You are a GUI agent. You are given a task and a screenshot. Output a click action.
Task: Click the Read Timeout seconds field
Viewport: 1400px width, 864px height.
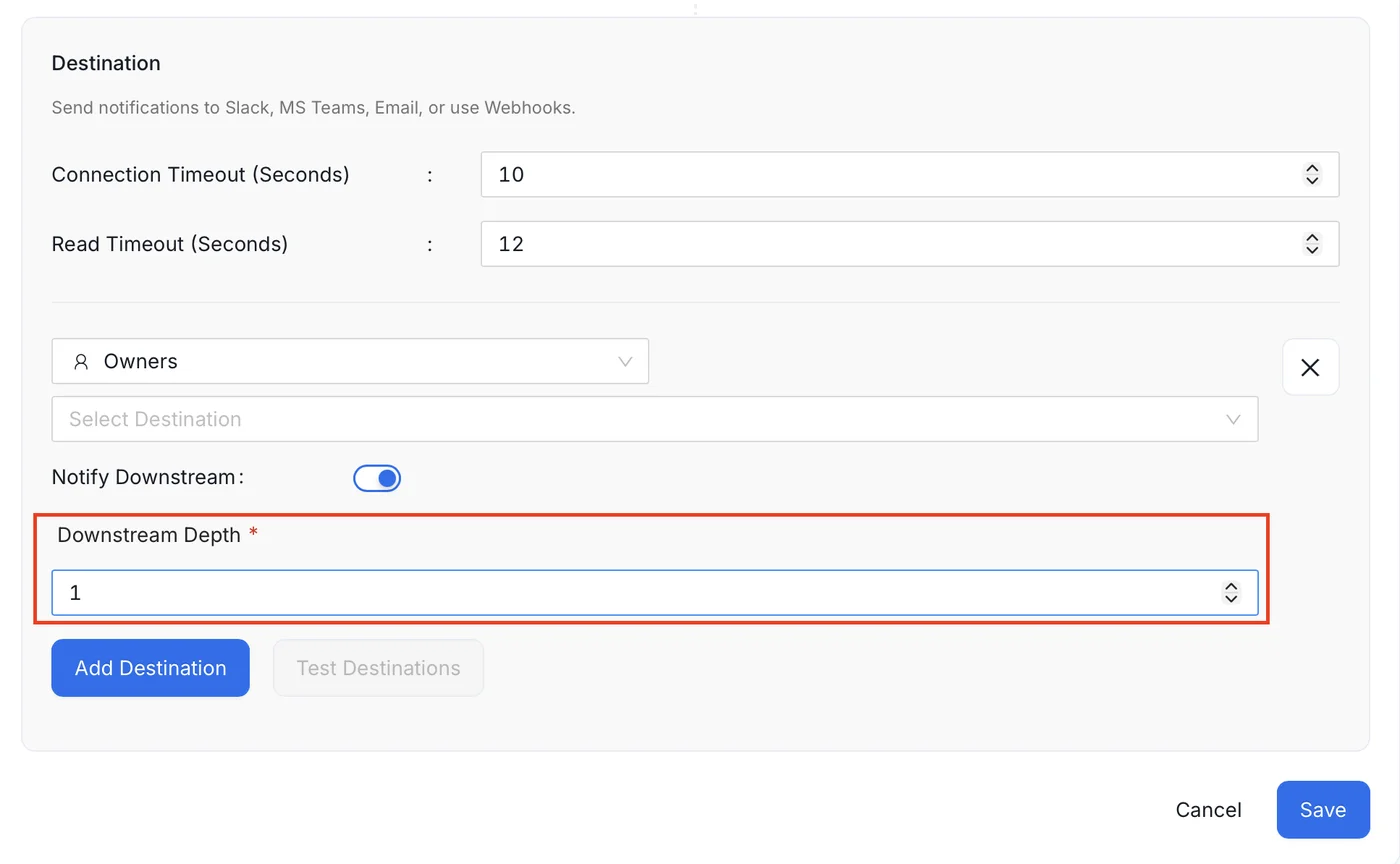click(x=909, y=244)
